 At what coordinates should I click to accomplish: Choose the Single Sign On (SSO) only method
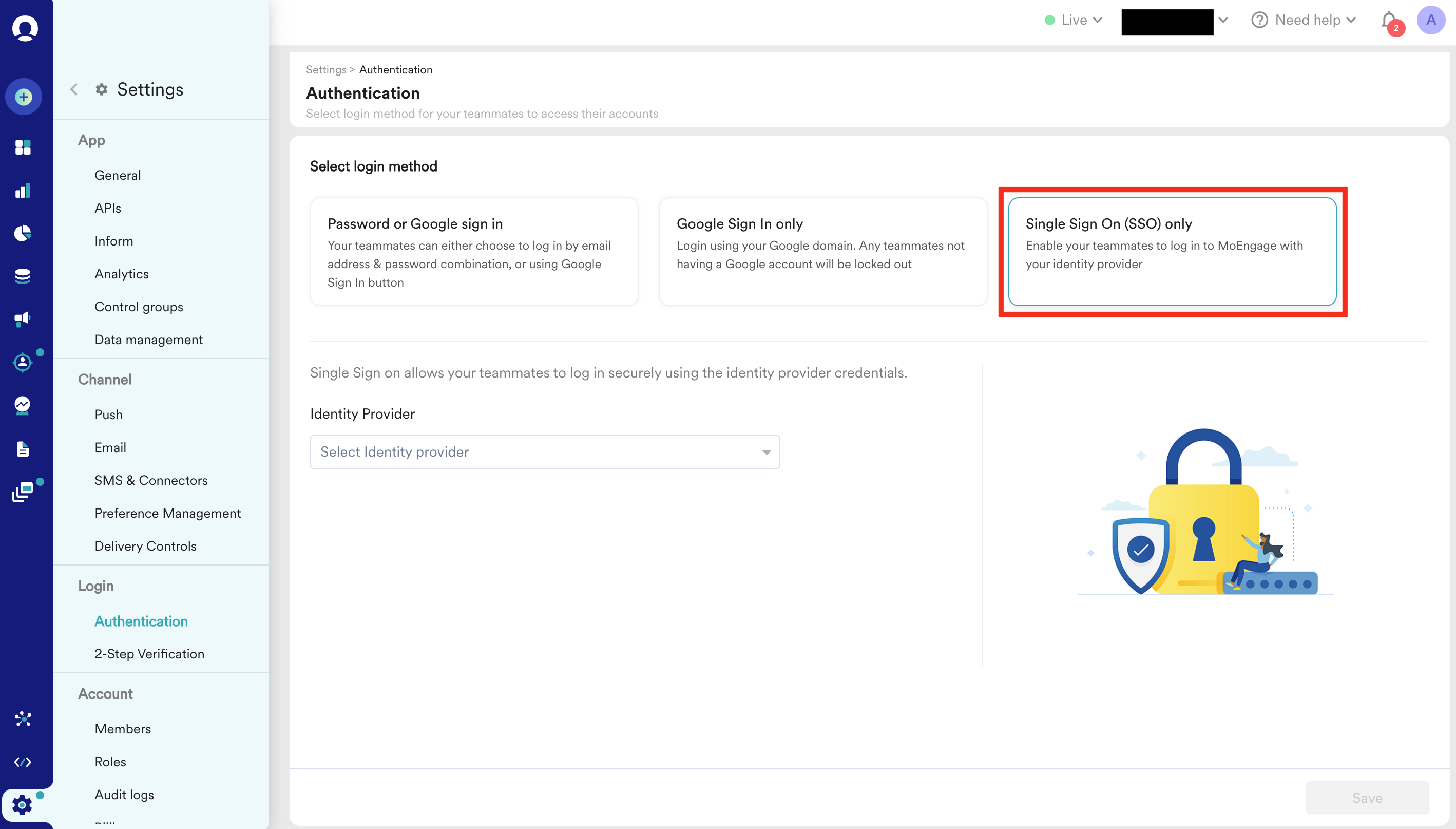[1172, 251]
